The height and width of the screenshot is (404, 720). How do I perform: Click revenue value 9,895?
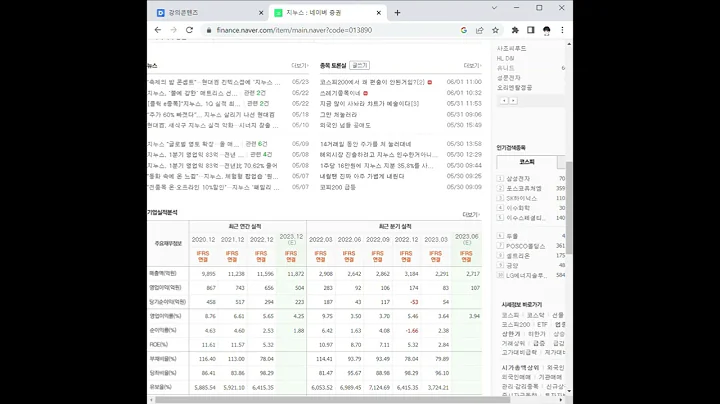coord(208,274)
